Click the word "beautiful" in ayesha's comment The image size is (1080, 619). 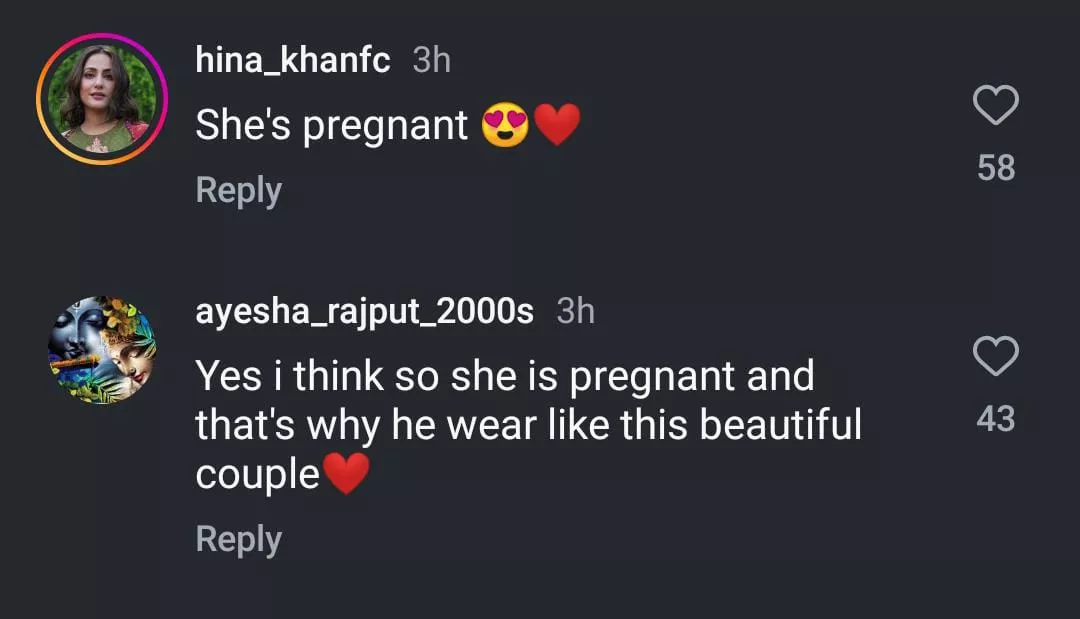pyautogui.click(x=779, y=425)
